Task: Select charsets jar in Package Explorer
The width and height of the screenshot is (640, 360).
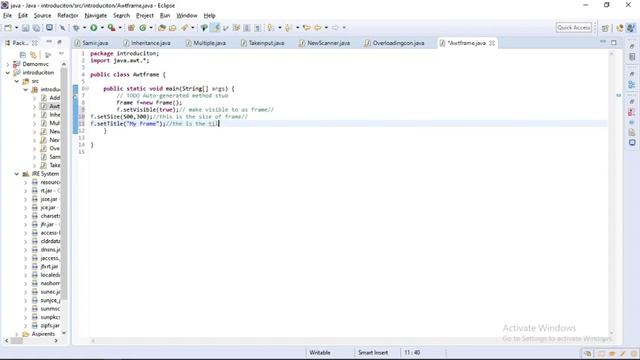Action: point(50,216)
